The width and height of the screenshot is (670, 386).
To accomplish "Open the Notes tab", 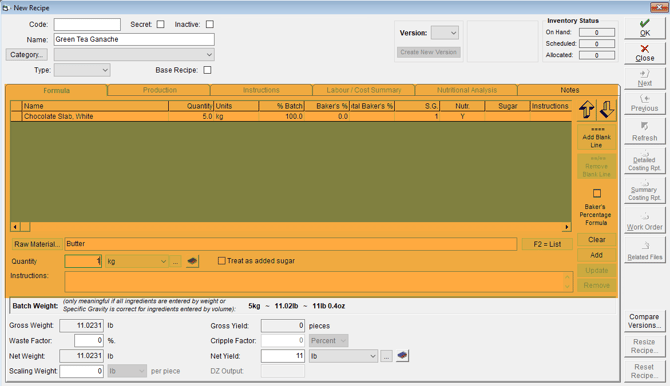I will 570,90.
